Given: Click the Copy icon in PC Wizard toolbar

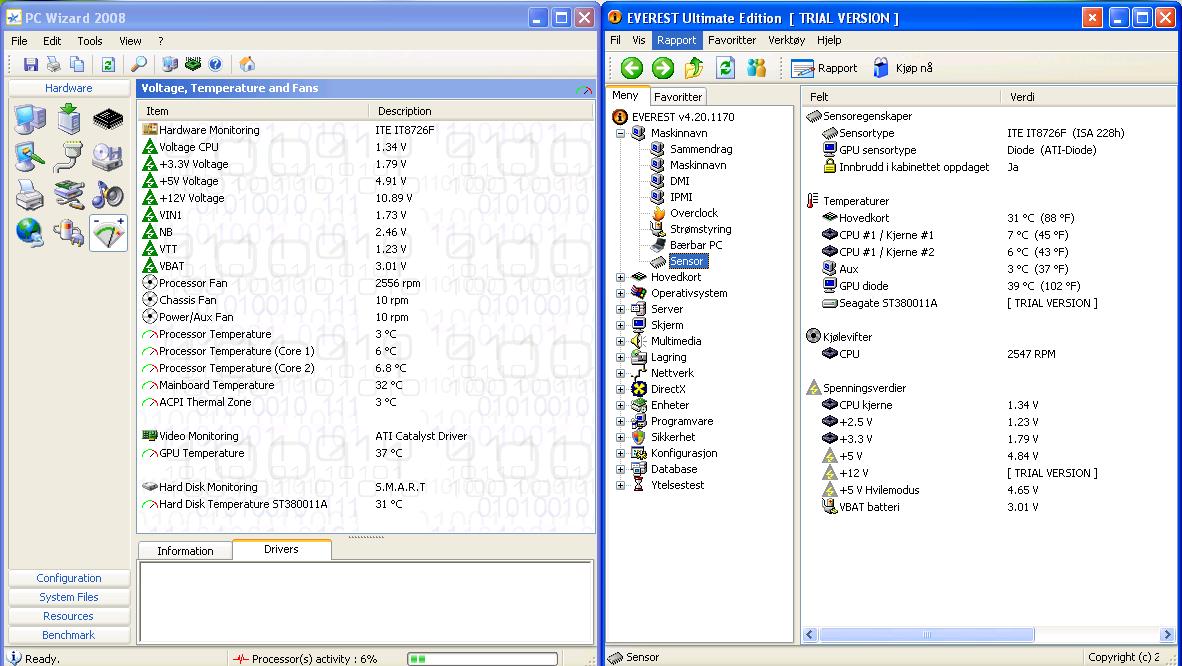Looking at the screenshot, I should tap(77, 64).
